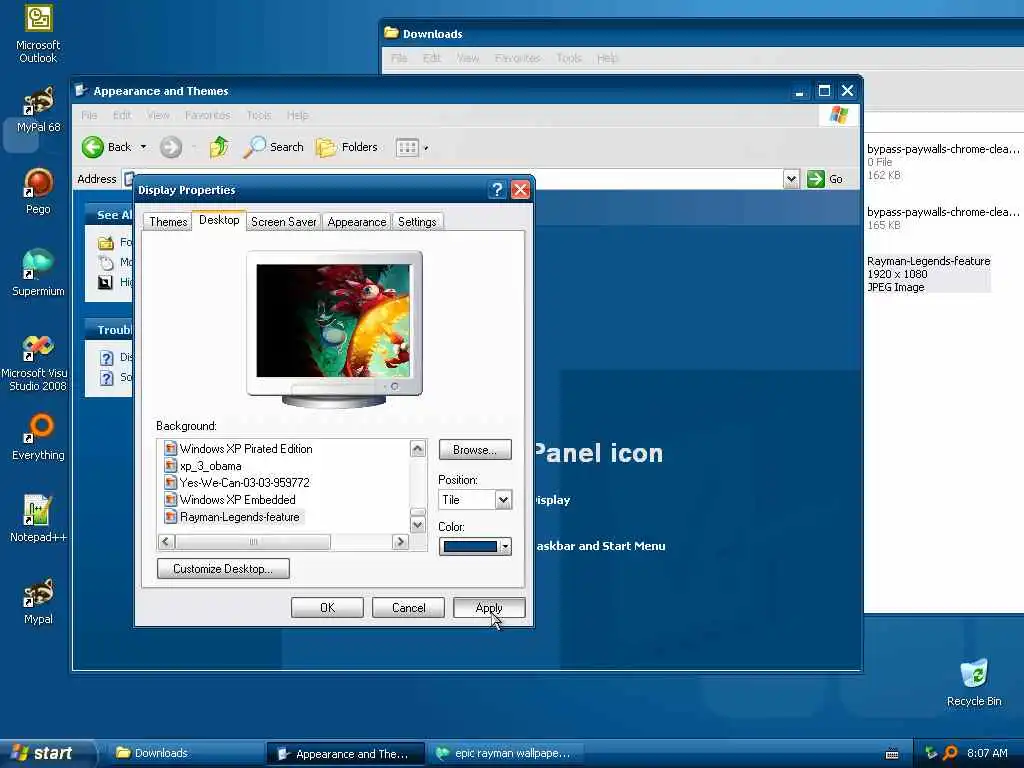Launch Supermium browser shortcut

tap(38, 273)
